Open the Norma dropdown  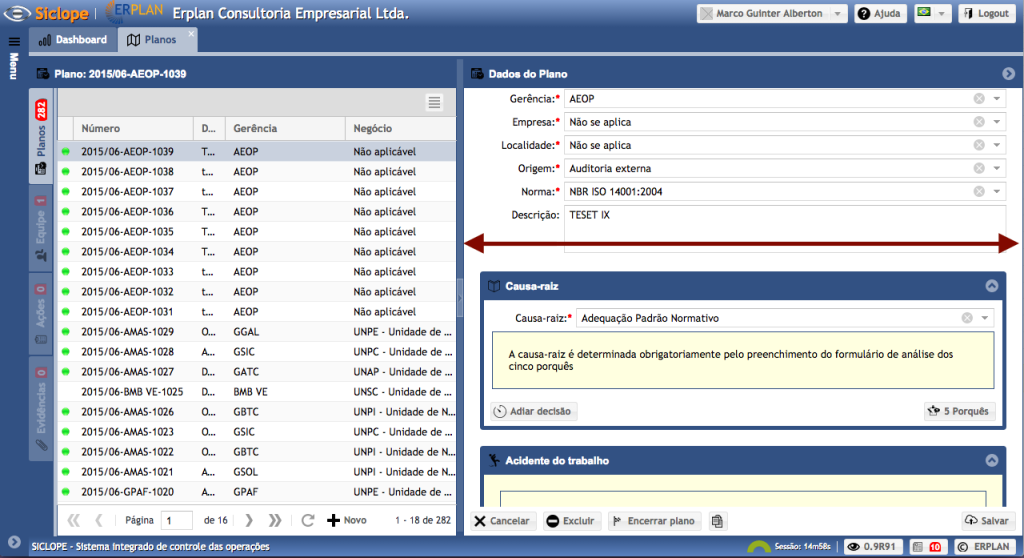coord(997,191)
